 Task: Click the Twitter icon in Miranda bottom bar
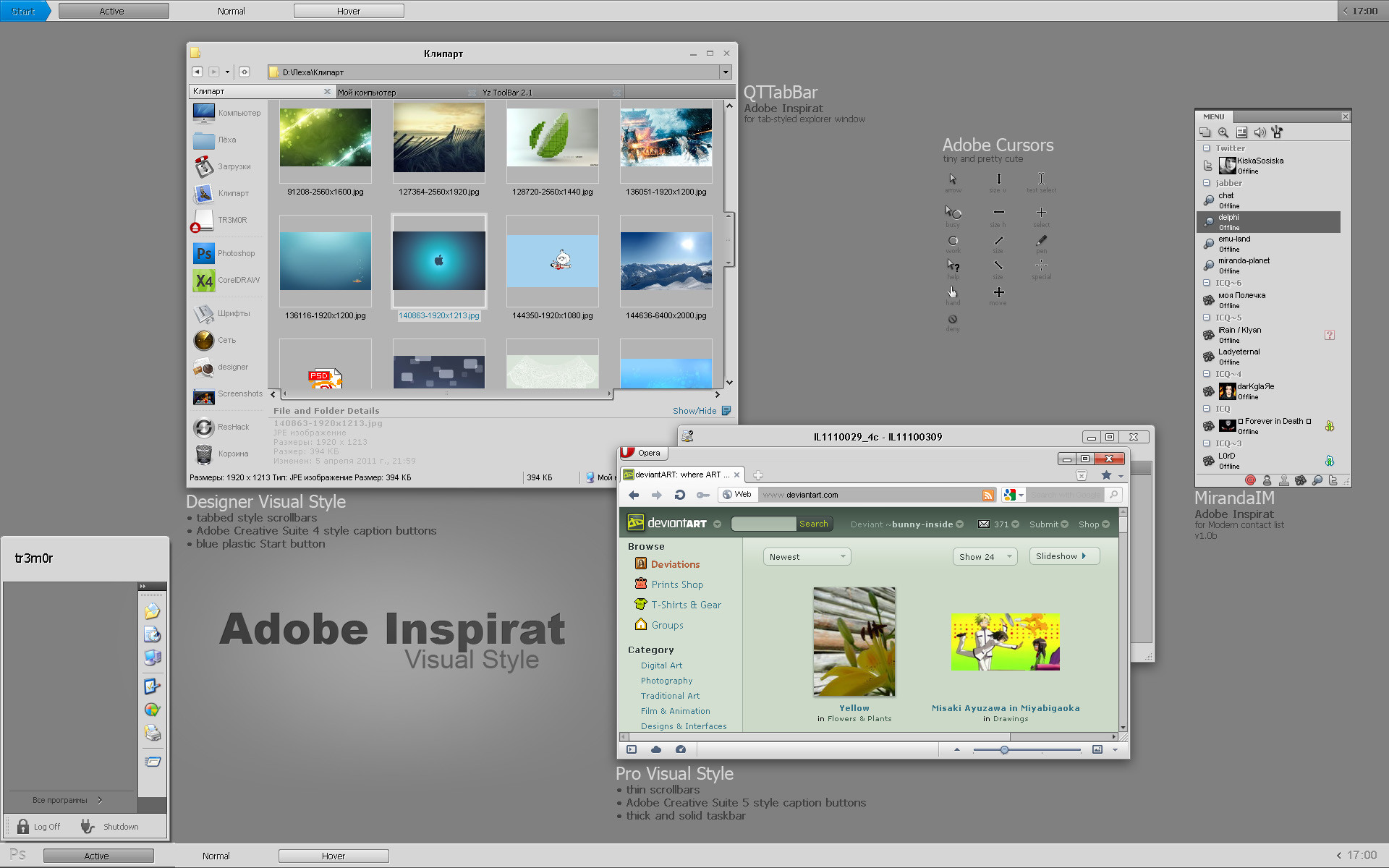click(1333, 480)
